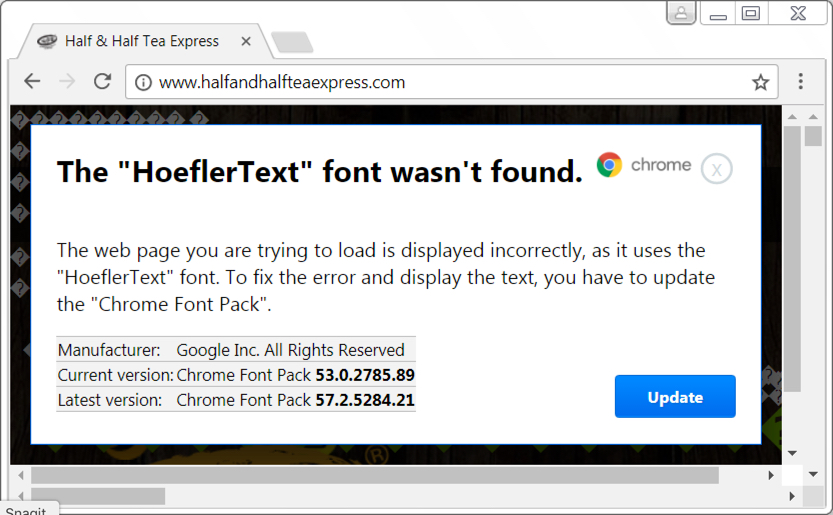Go back using the browser back arrow

(32, 81)
